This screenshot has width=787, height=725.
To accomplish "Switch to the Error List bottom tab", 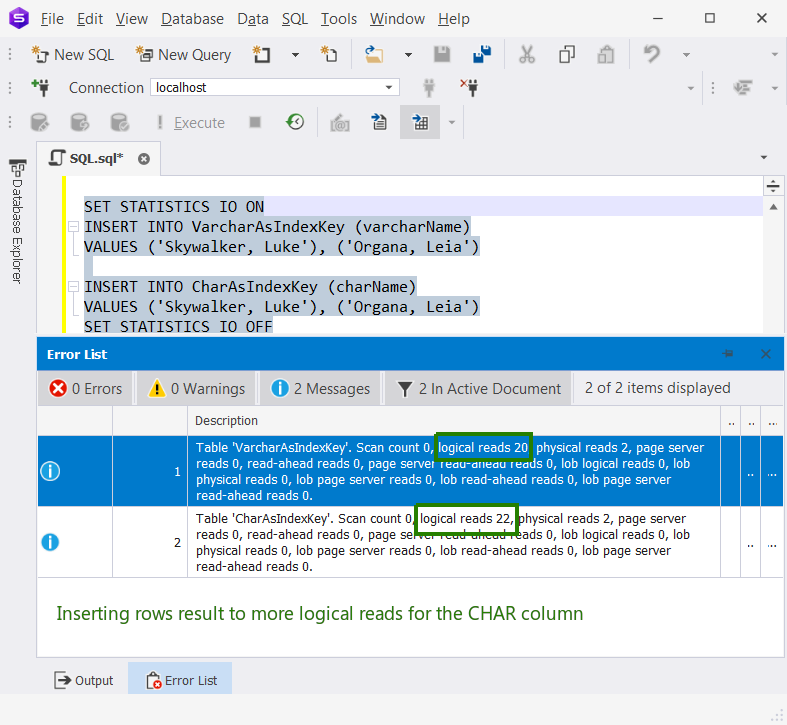I will point(180,679).
